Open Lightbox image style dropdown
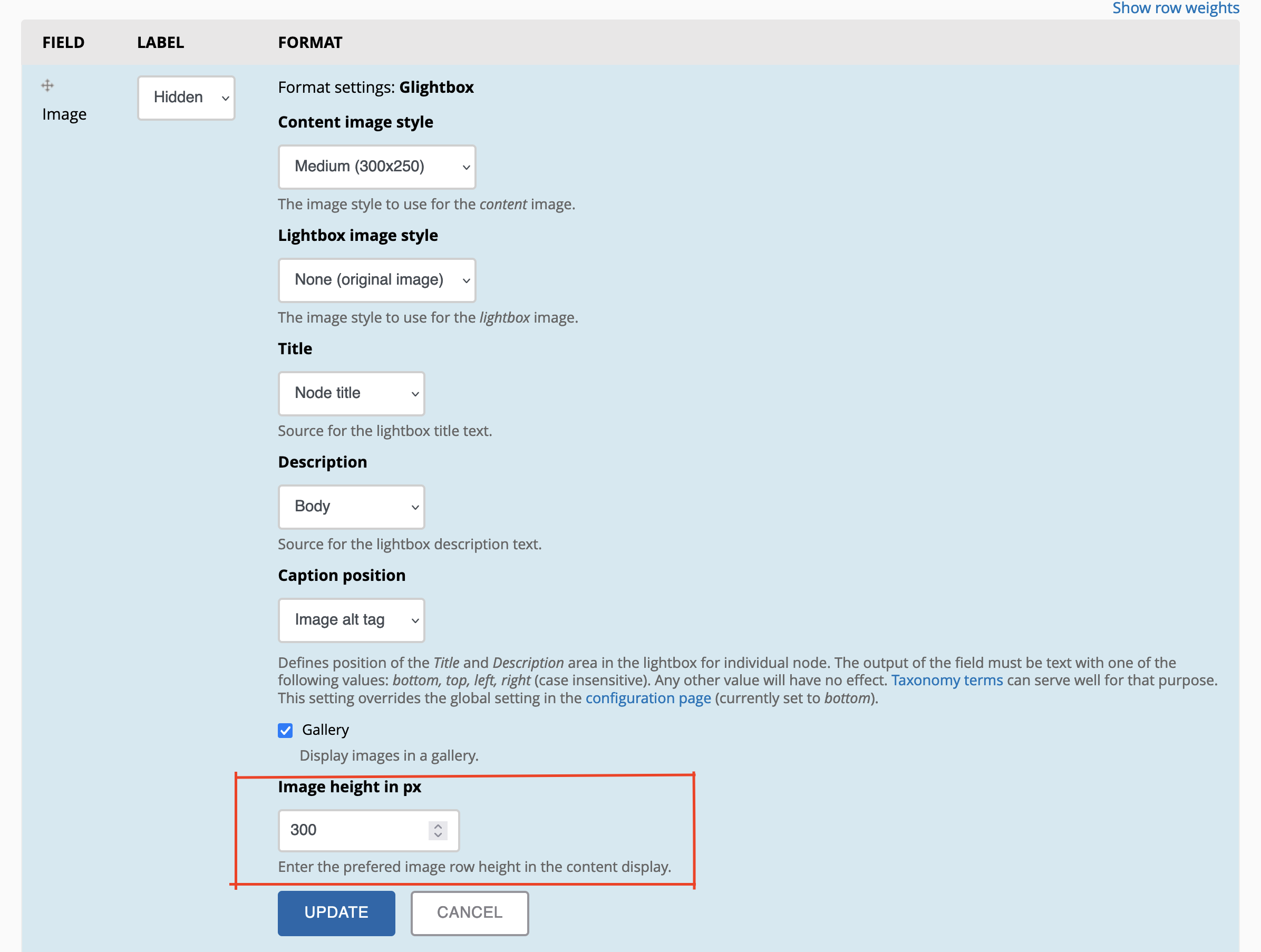The height and width of the screenshot is (952, 1261). click(x=376, y=280)
